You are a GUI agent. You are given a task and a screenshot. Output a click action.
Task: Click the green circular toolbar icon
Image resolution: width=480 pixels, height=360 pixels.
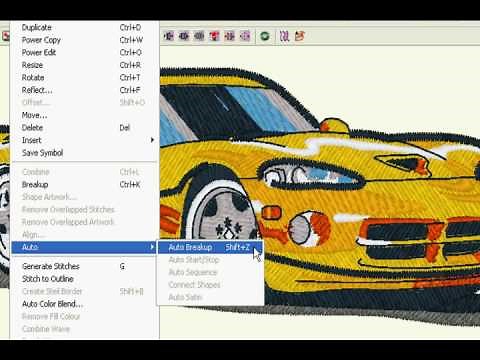(x=265, y=36)
